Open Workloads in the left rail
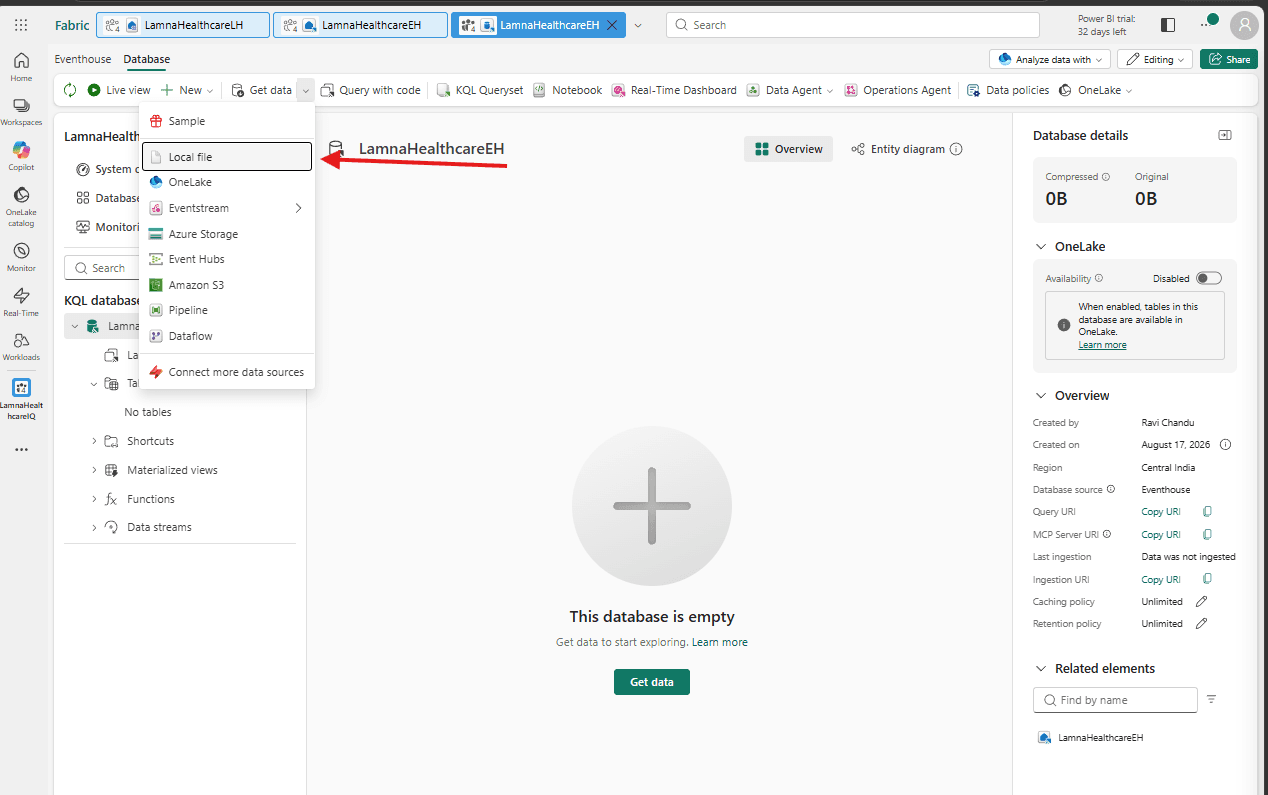1268x795 pixels. pyautogui.click(x=21, y=346)
